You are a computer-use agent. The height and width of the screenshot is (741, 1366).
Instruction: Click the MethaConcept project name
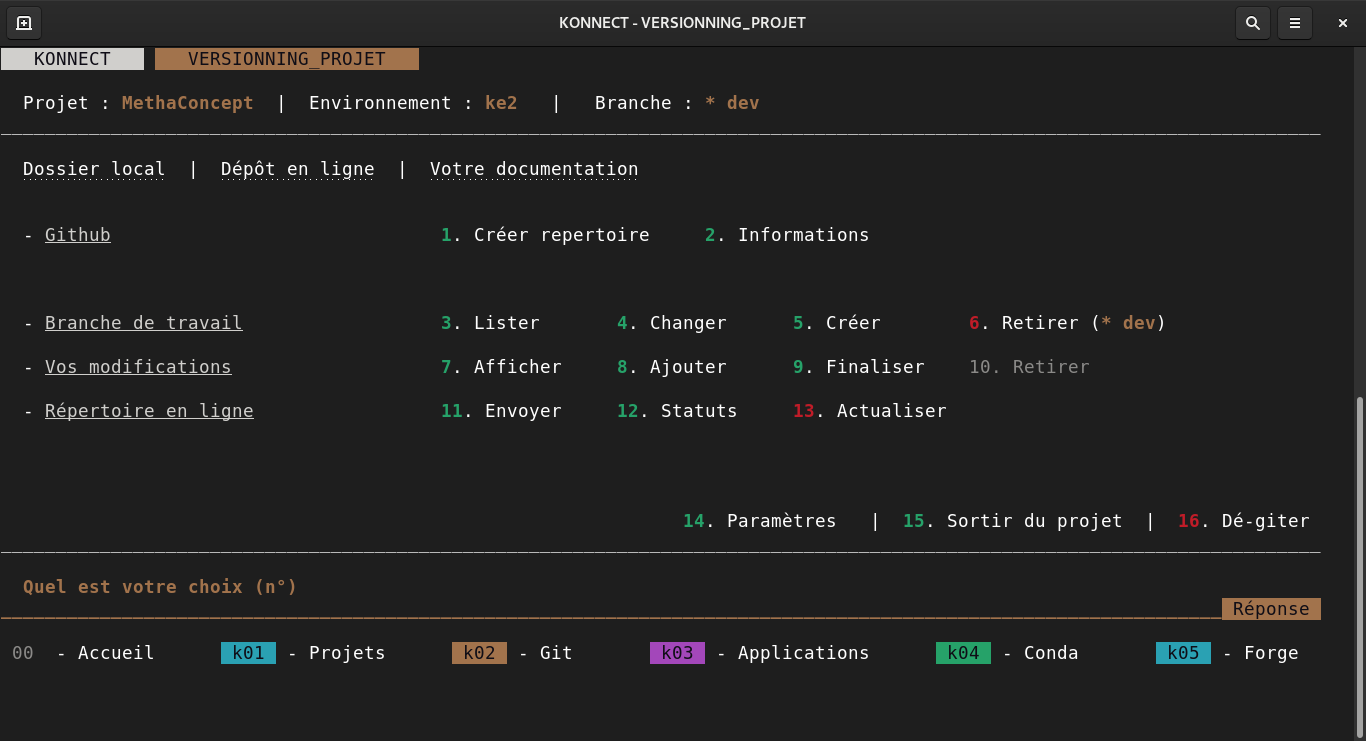coord(188,103)
